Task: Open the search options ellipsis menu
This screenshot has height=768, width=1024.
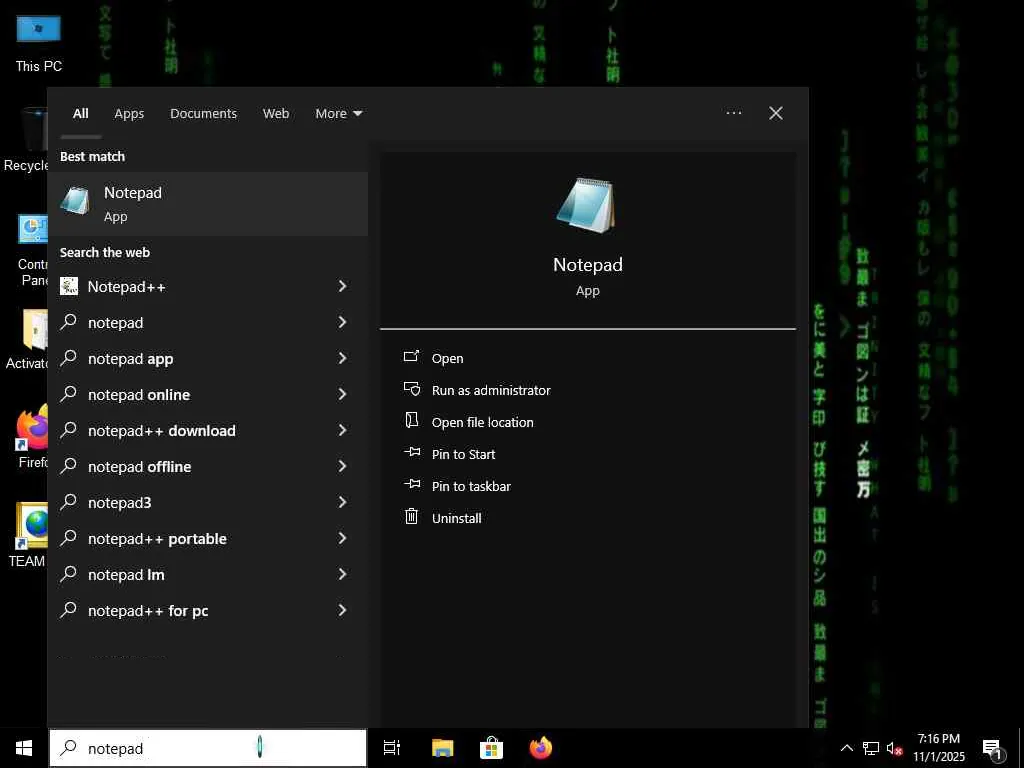Action: pyautogui.click(x=733, y=113)
